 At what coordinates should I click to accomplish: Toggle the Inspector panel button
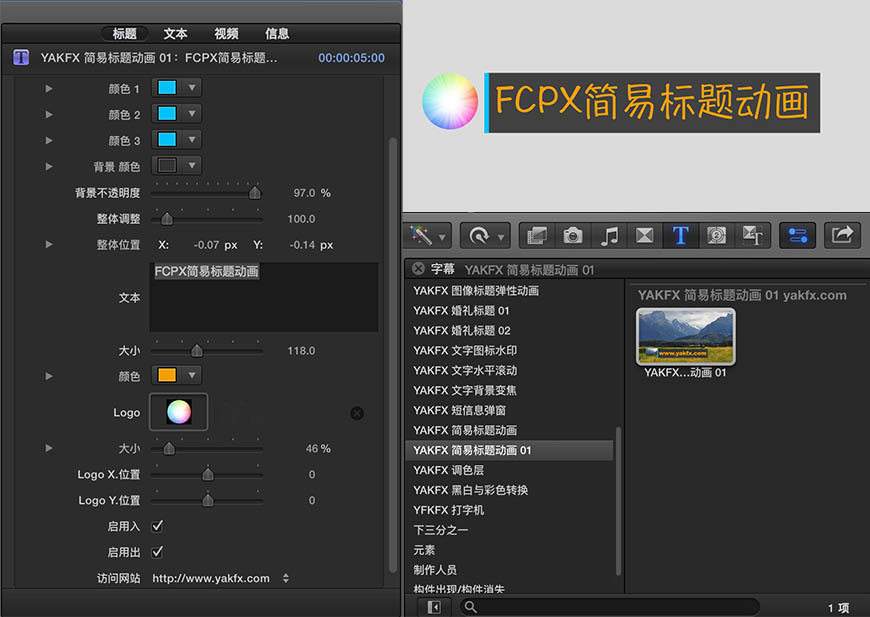[x=797, y=236]
